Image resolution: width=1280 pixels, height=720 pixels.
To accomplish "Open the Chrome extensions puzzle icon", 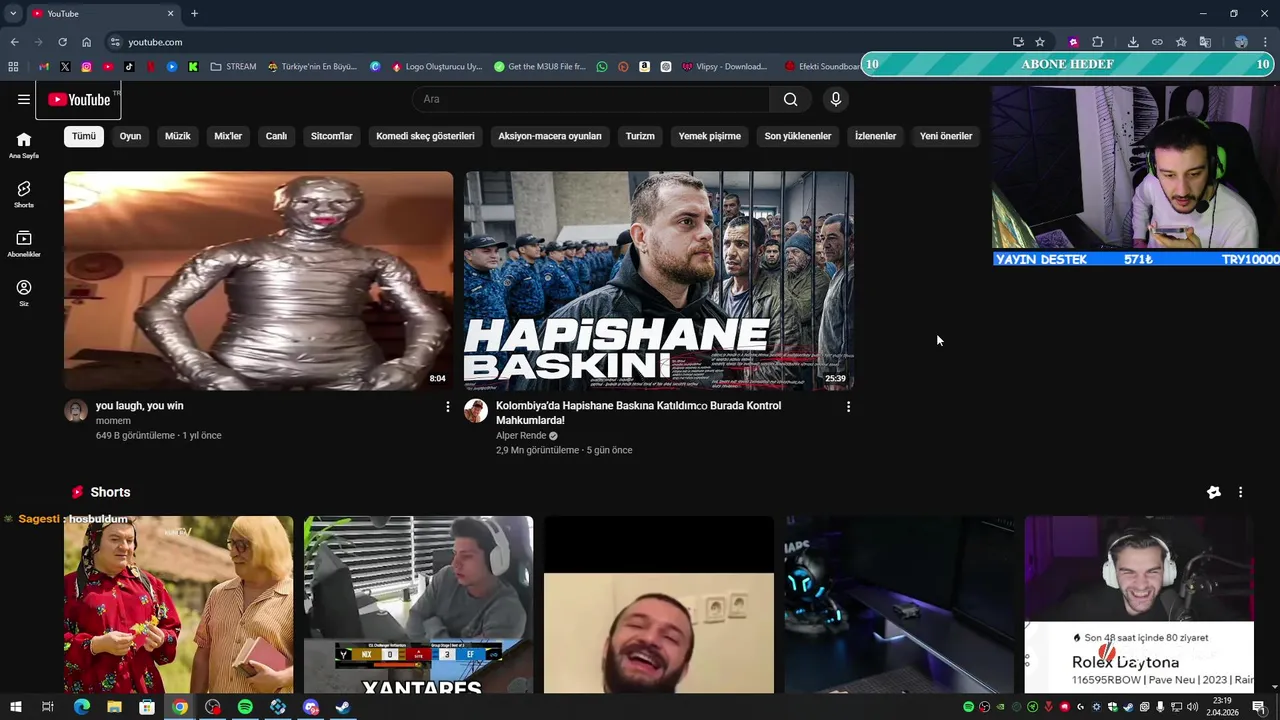I will tap(1097, 42).
